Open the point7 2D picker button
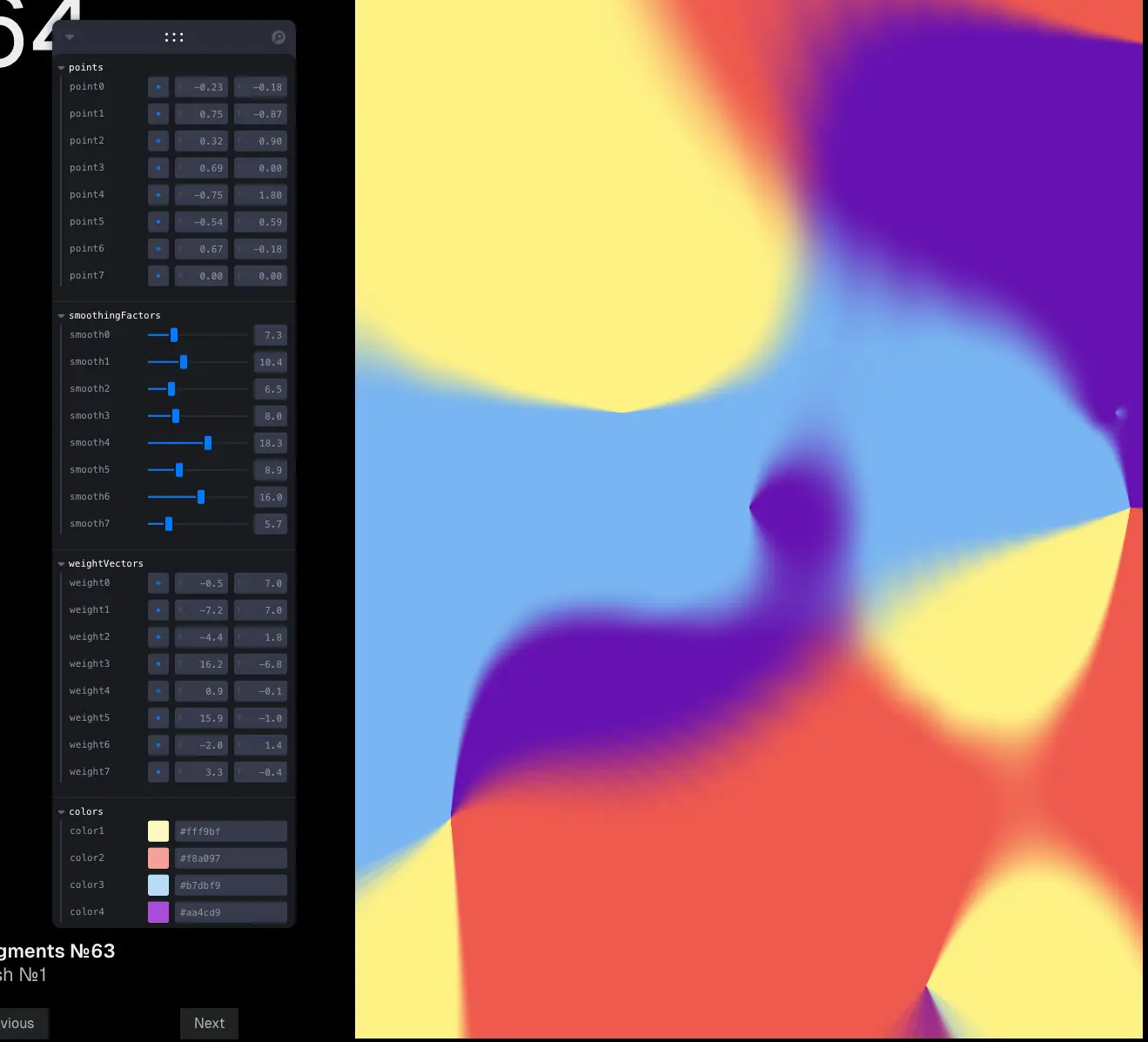1148x1042 pixels. pos(158,276)
